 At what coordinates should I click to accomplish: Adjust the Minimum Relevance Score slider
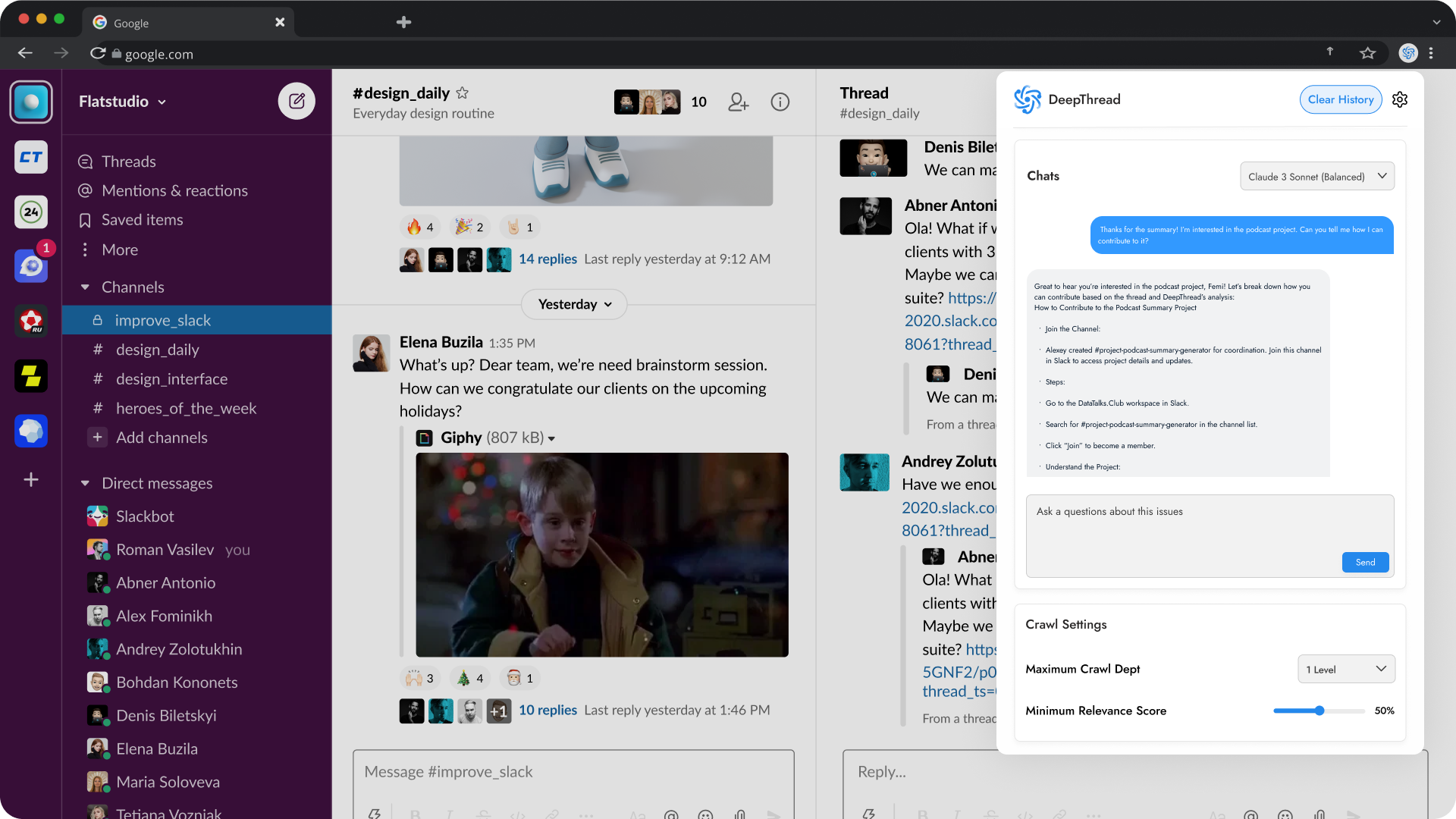click(x=1319, y=711)
